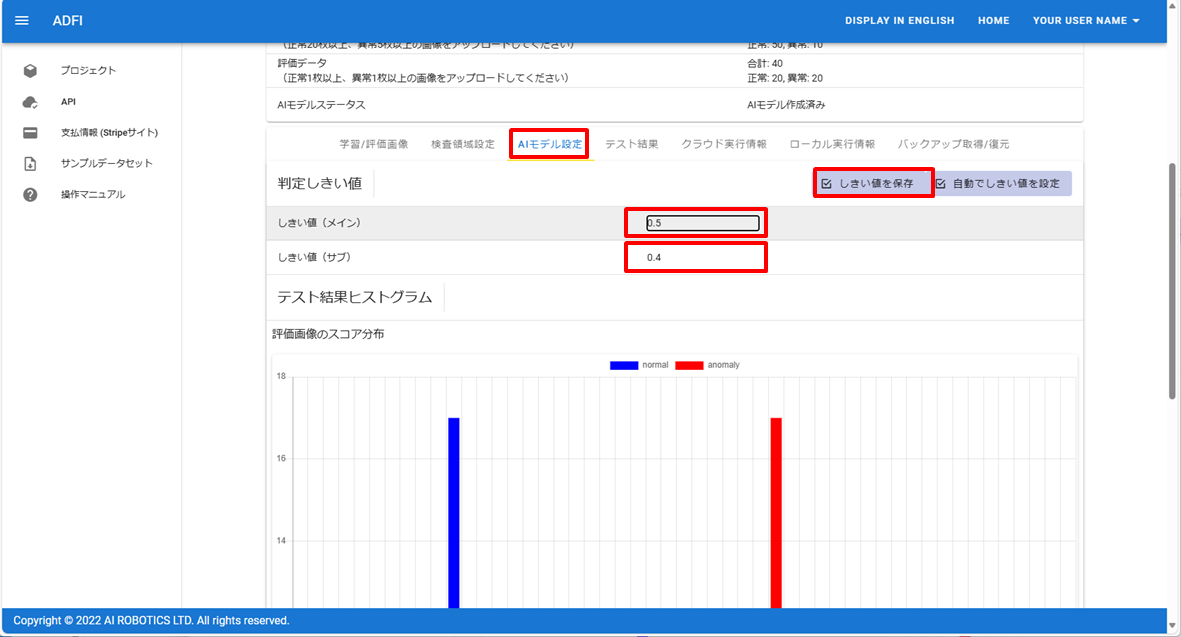Open 操作マニュアル in sidebar
Viewport: 1181px width, 637px height.
click(93, 194)
